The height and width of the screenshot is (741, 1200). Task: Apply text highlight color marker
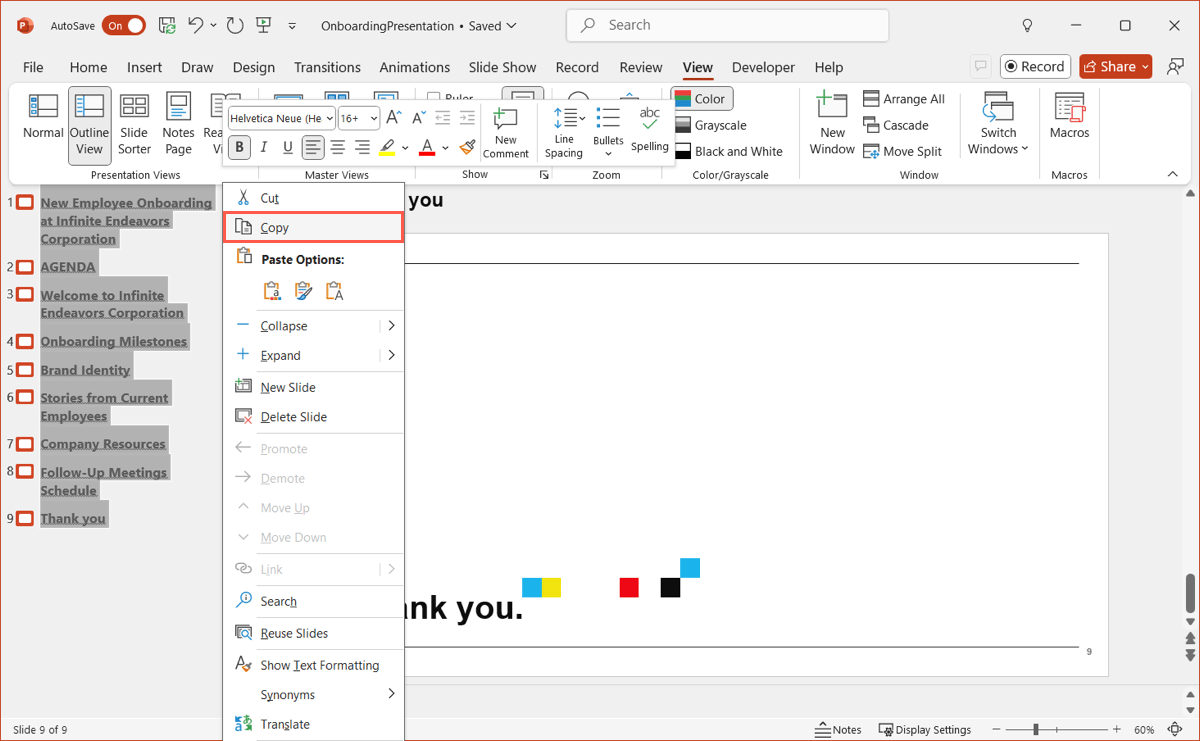[387, 147]
